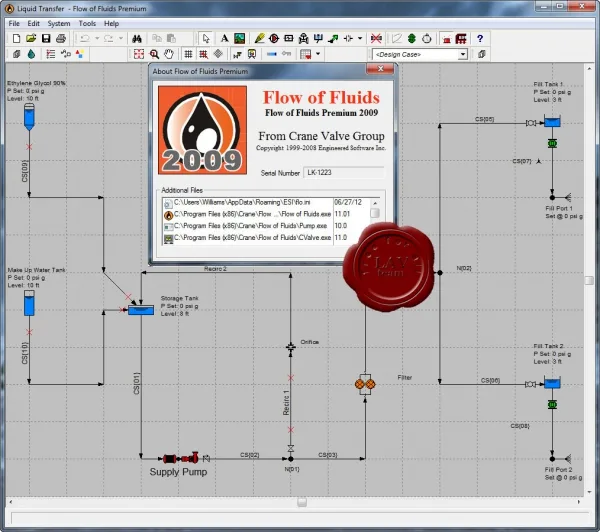The width and height of the screenshot is (600, 532).
Task: Open the Tools menu
Action: pos(87,23)
